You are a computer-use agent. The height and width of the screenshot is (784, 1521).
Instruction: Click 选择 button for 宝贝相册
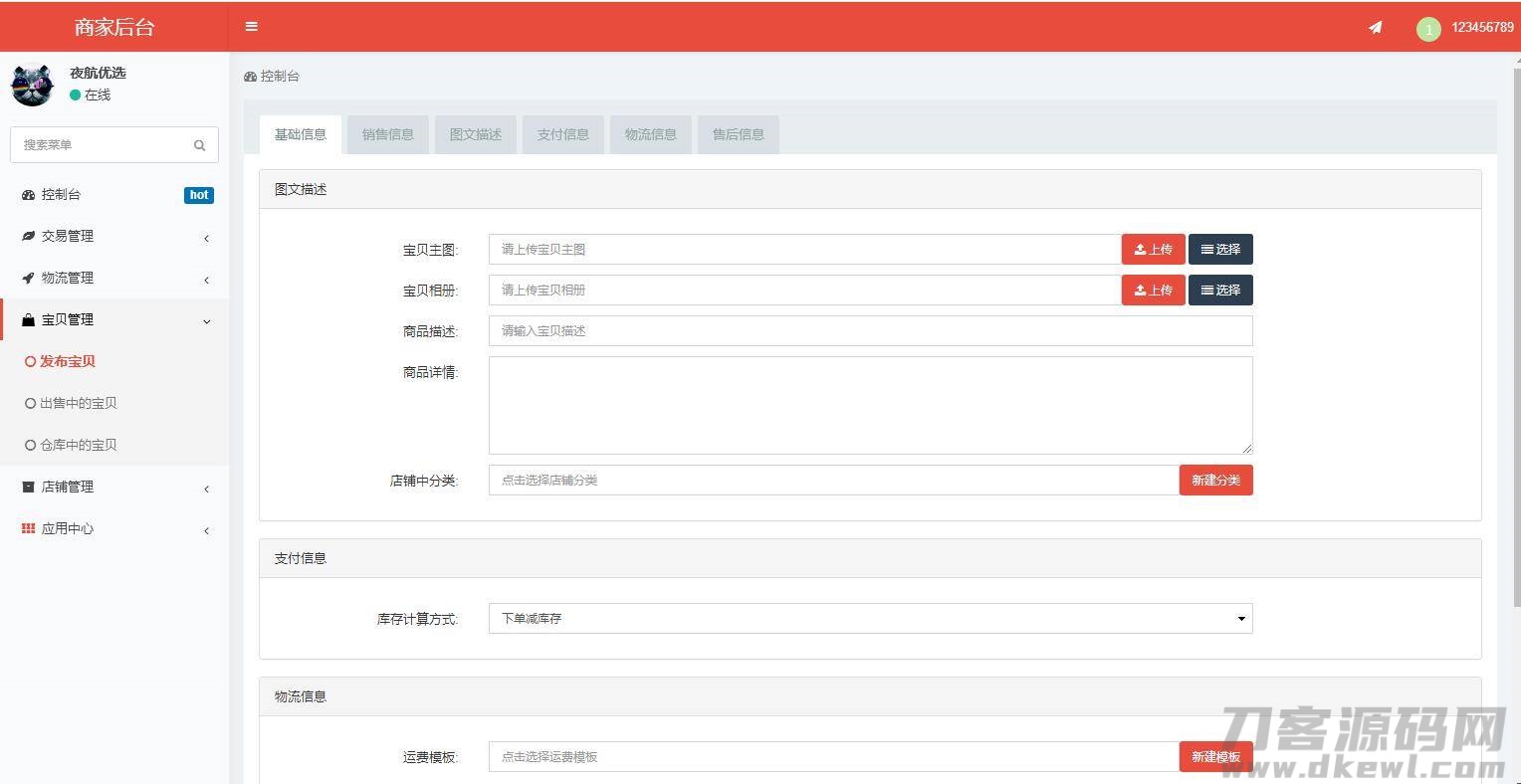click(x=1220, y=291)
